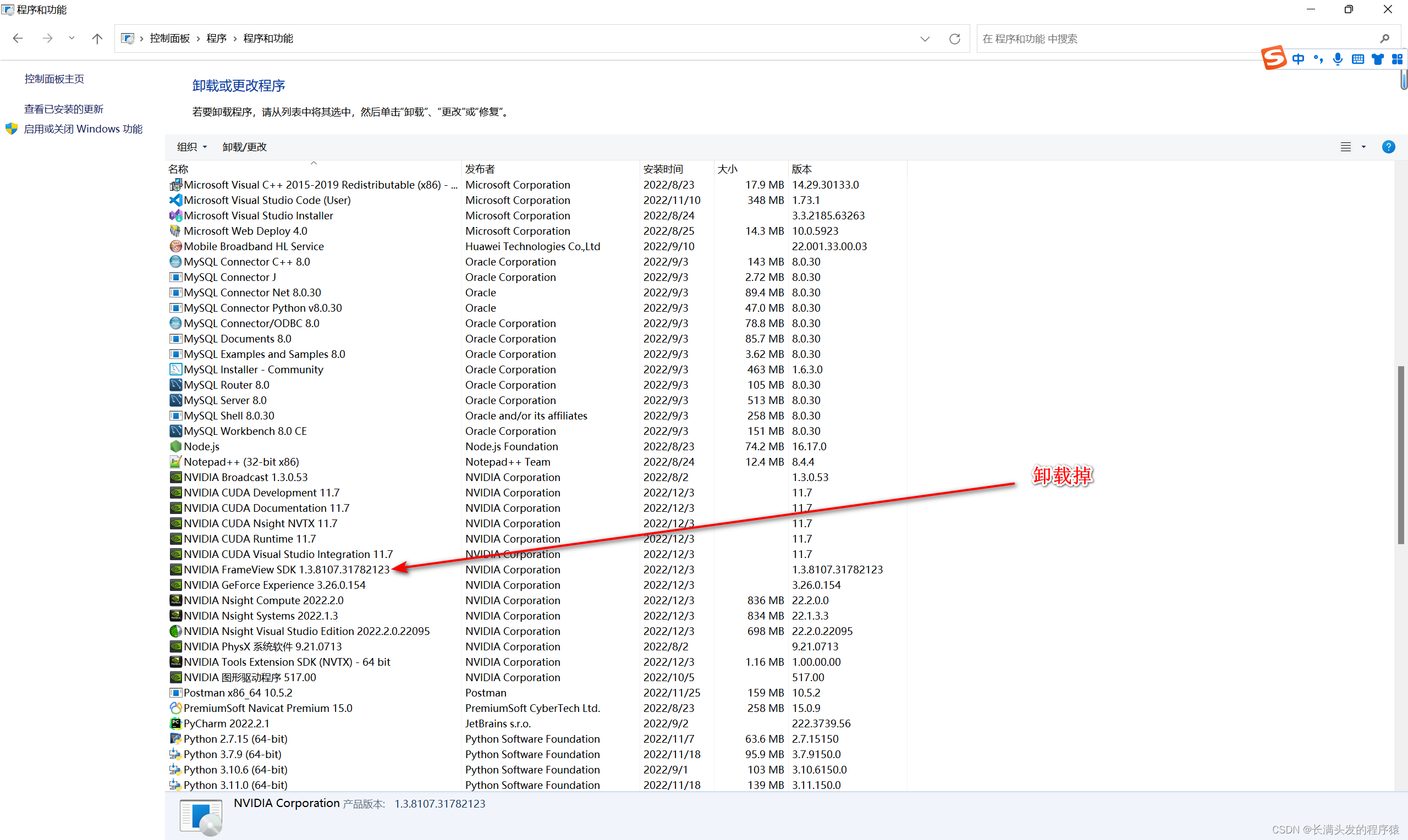Click the search magnifier icon
Viewport: 1408px width, 840px height.
coord(1384,38)
